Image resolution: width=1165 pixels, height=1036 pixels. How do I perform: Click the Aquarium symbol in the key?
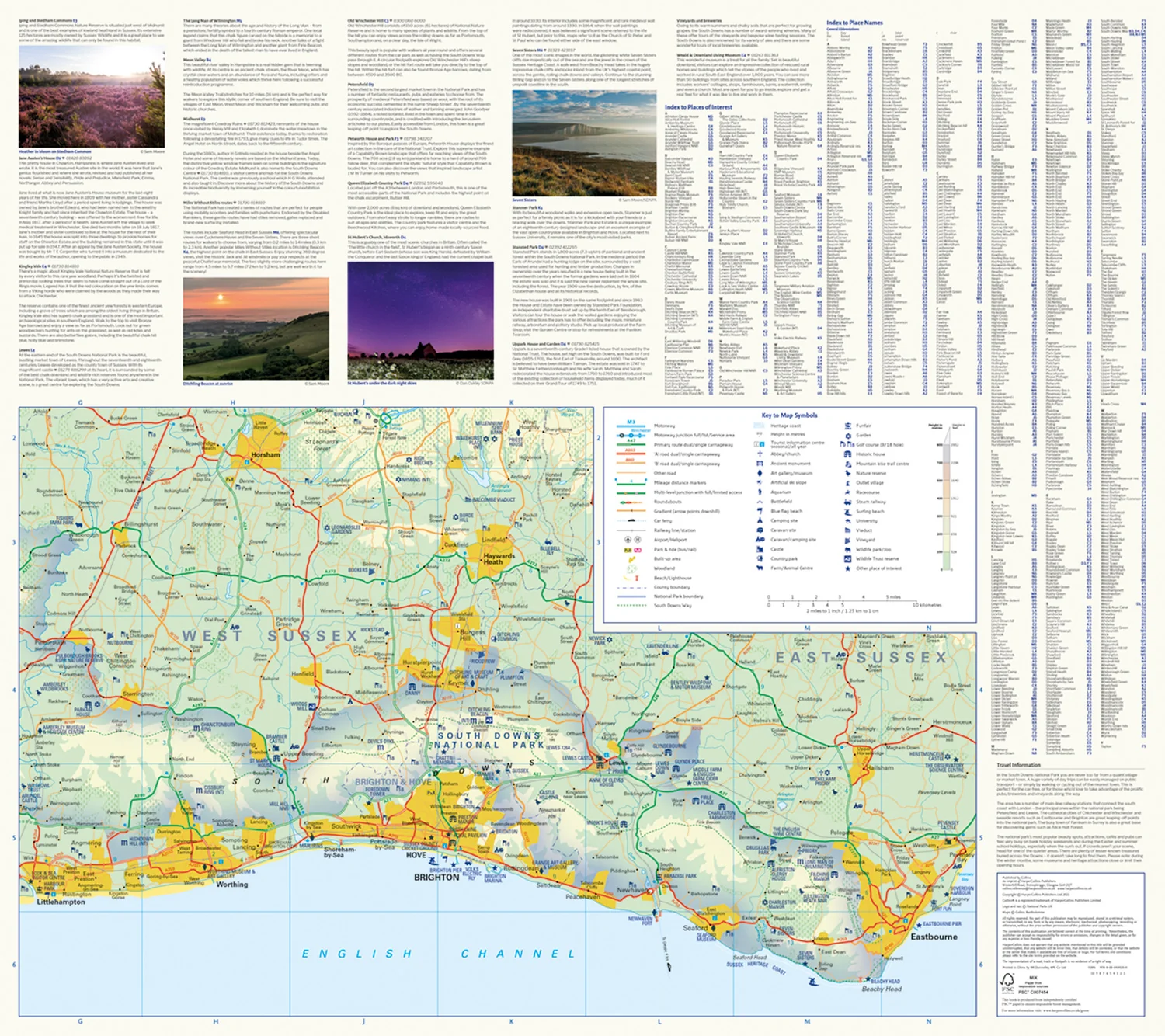click(760, 492)
